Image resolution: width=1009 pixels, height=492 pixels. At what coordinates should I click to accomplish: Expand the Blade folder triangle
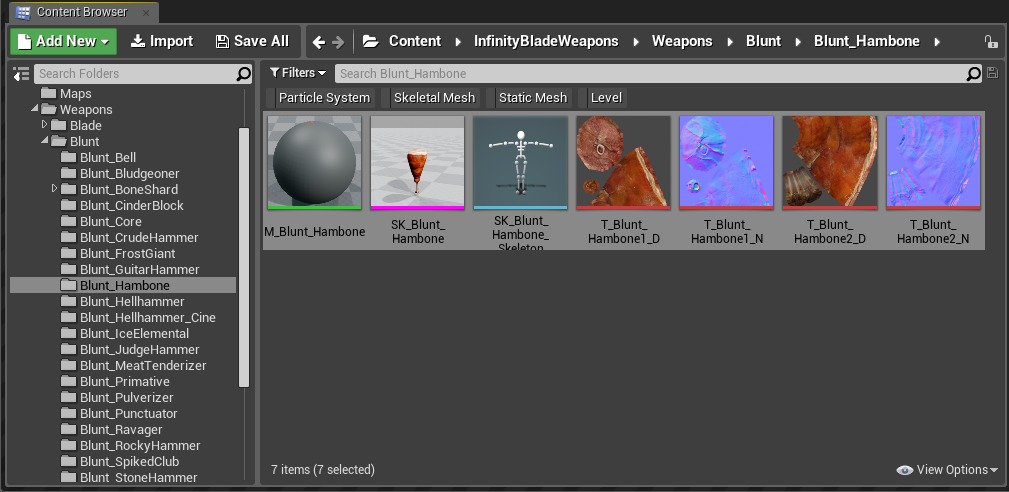pyautogui.click(x=44, y=125)
